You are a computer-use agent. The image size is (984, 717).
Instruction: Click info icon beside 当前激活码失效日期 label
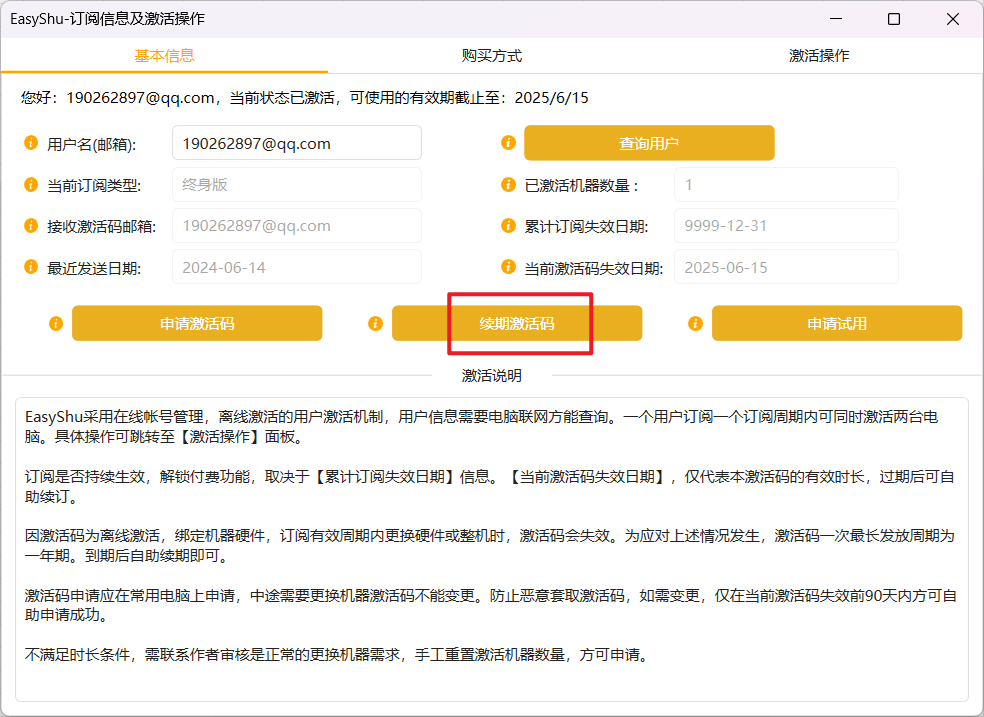tap(508, 267)
